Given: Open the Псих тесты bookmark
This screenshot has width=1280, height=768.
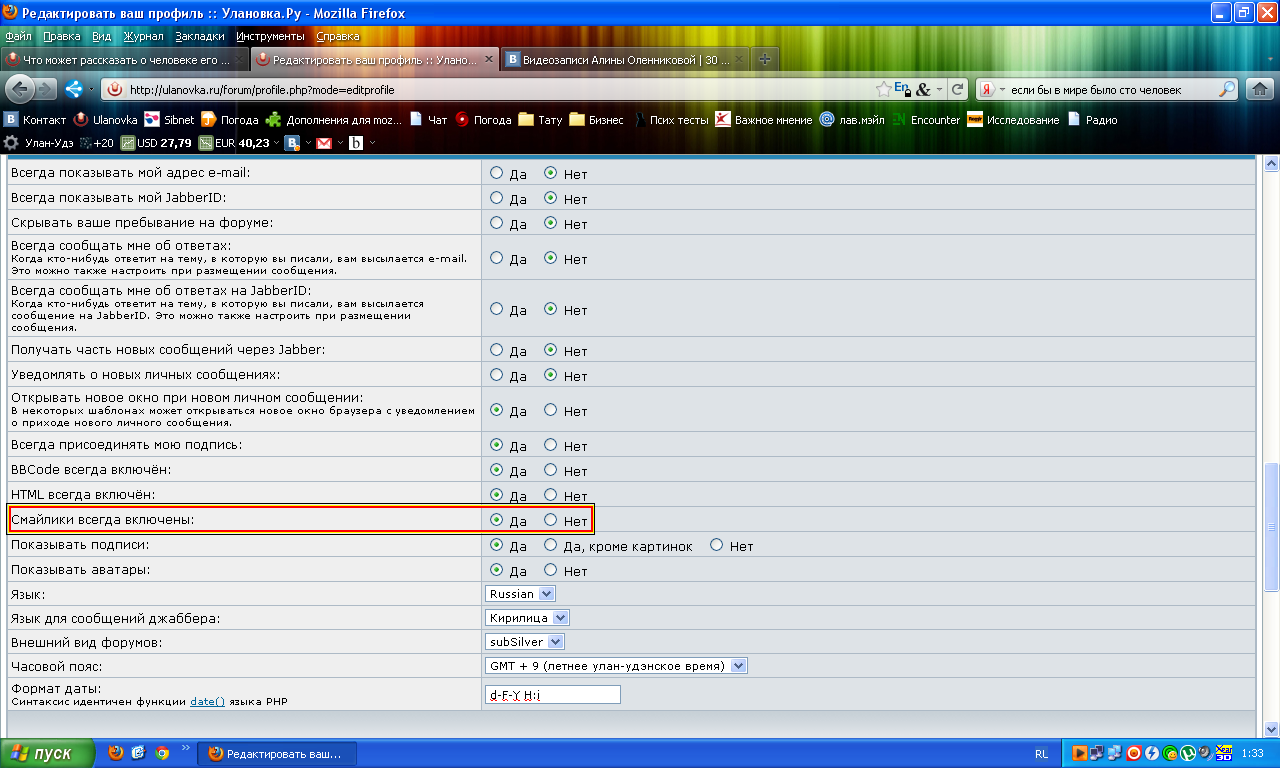Looking at the screenshot, I should 670,120.
